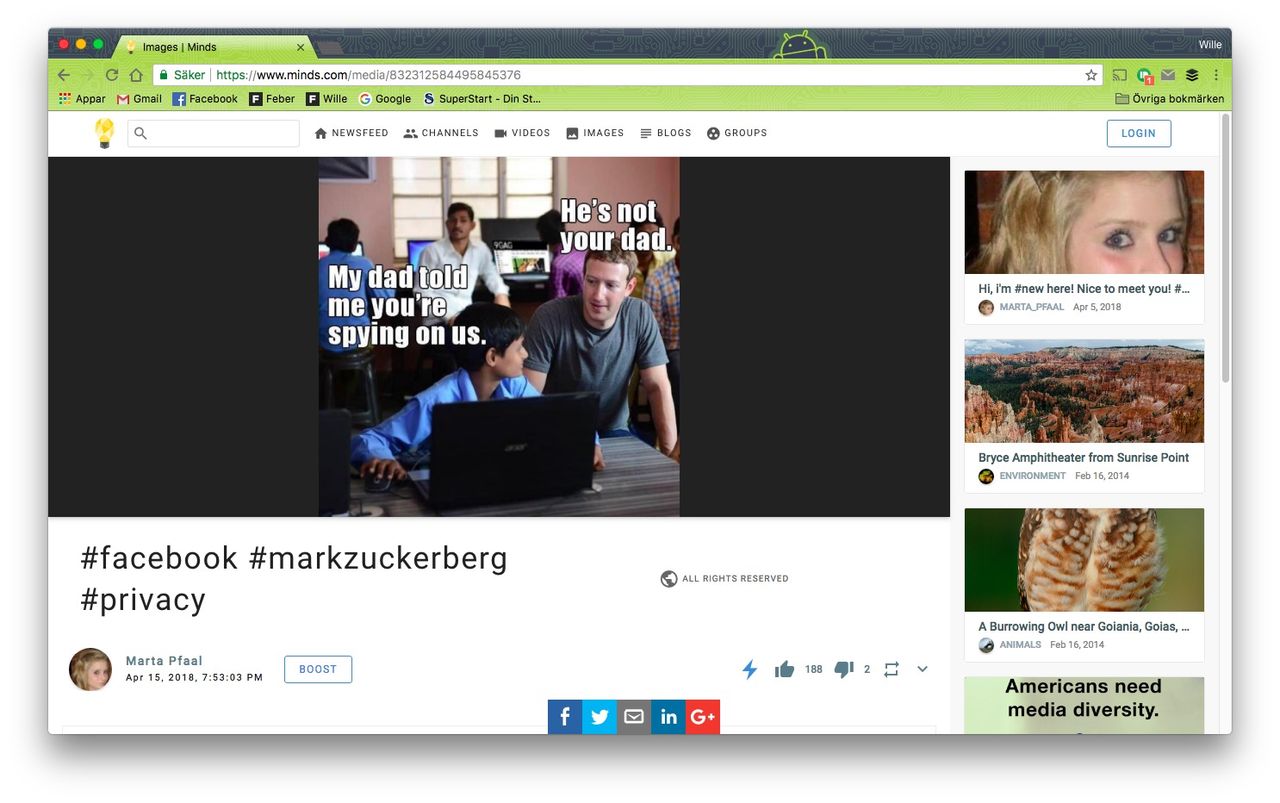Share the post on LinkedIn
The height and width of the screenshot is (803, 1280).
point(668,716)
